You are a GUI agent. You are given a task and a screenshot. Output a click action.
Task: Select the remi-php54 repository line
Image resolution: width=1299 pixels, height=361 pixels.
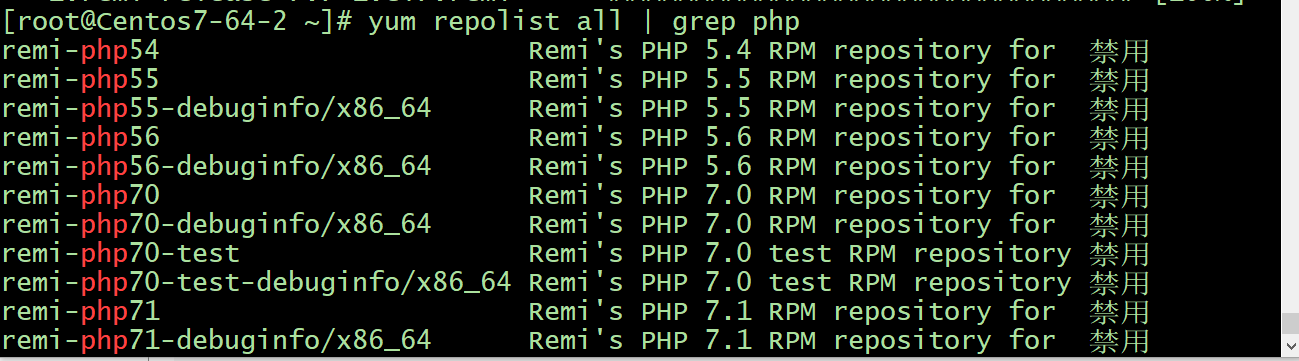575,51
